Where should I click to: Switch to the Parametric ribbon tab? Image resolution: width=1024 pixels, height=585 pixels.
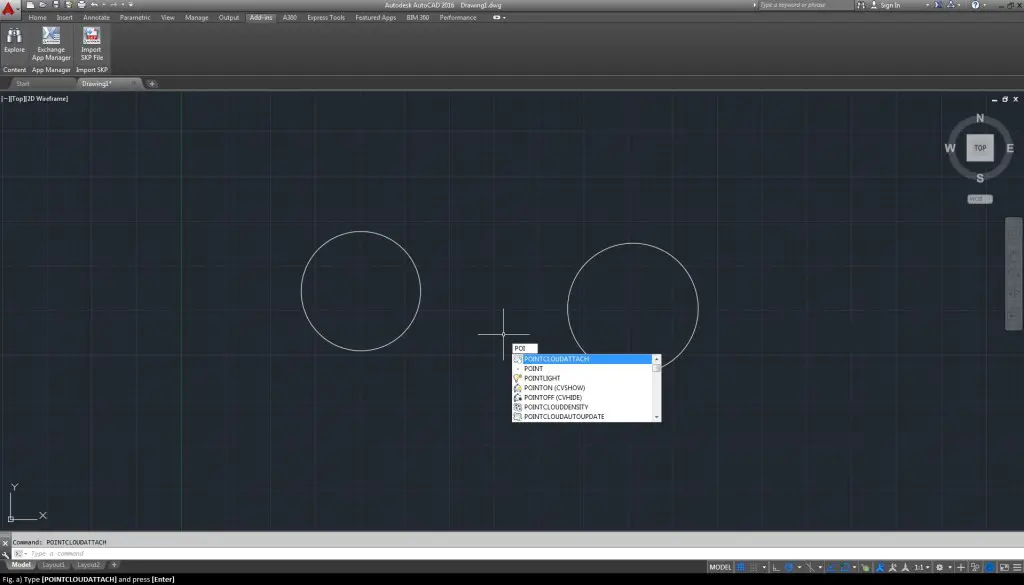point(135,17)
